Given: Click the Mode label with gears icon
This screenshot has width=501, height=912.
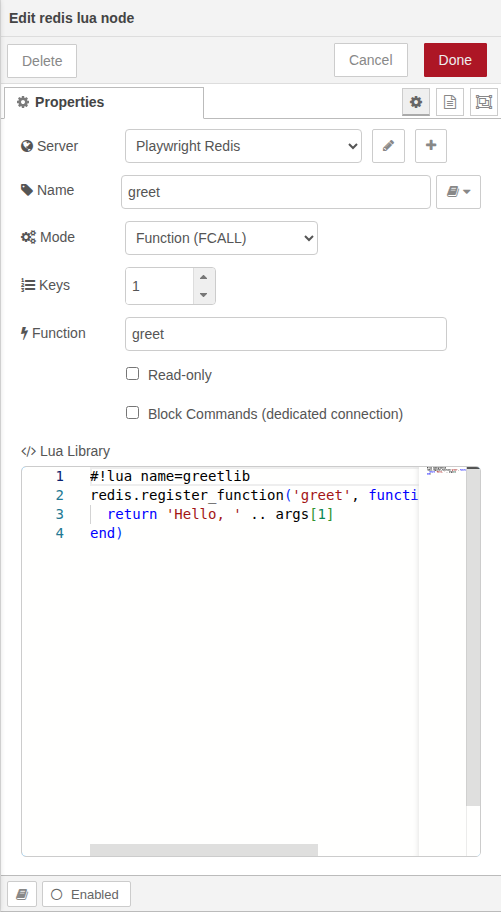Looking at the screenshot, I should 48,237.
